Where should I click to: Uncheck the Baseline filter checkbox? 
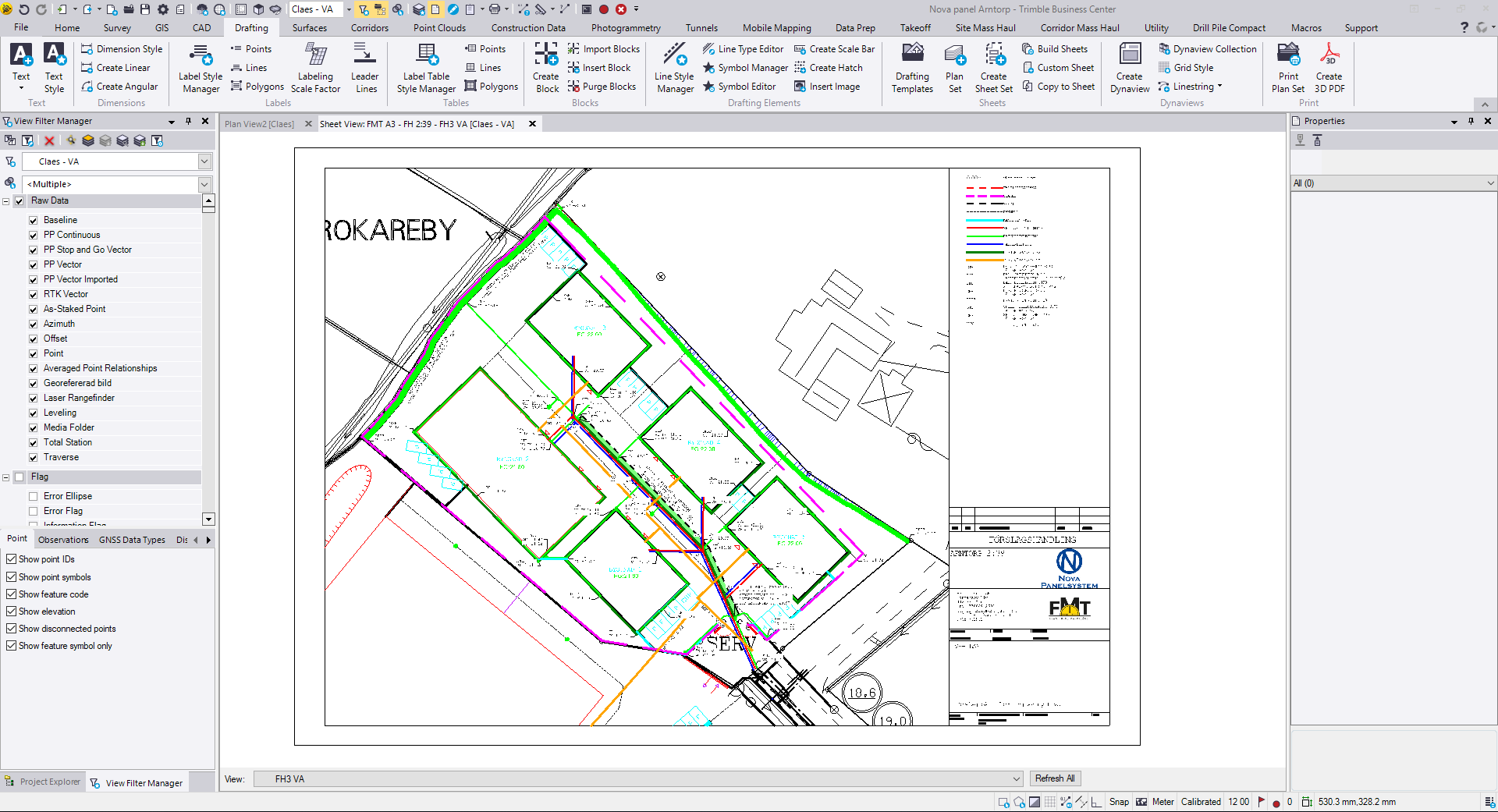34,220
